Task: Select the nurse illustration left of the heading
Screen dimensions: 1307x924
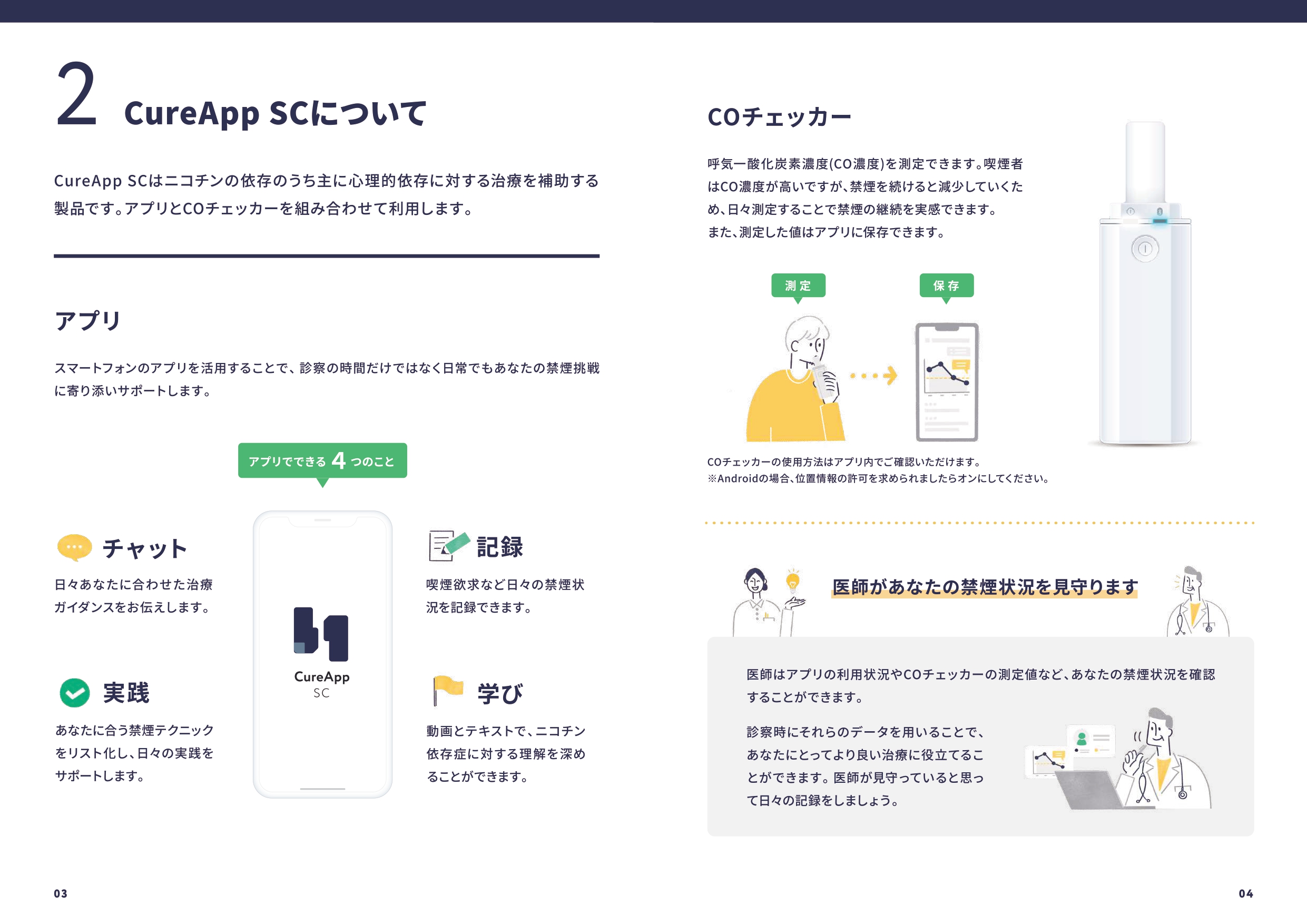Action: tap(769, 602)
